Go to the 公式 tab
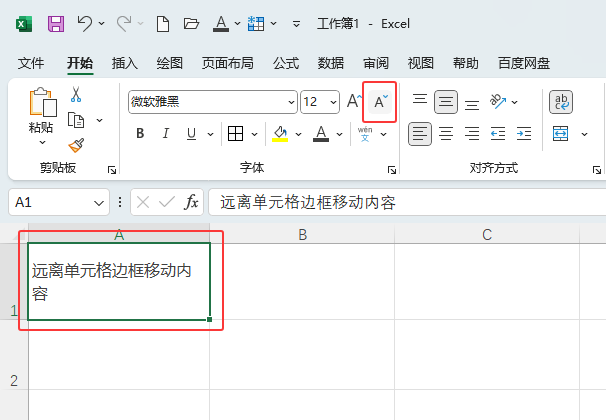This screenshot has width=606, height=420. click(x=286, y=63)
